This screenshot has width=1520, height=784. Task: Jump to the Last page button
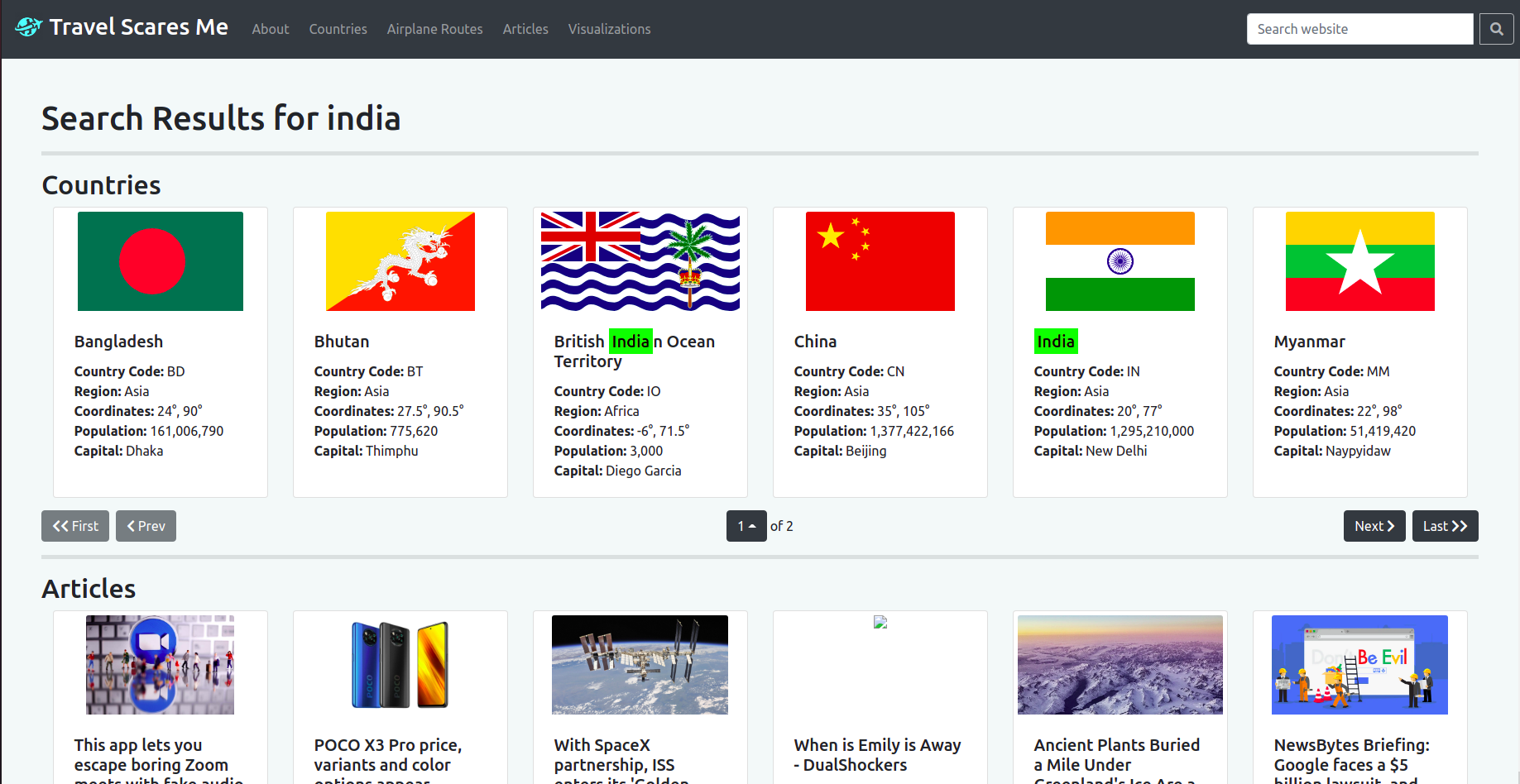click(1445, 526)
